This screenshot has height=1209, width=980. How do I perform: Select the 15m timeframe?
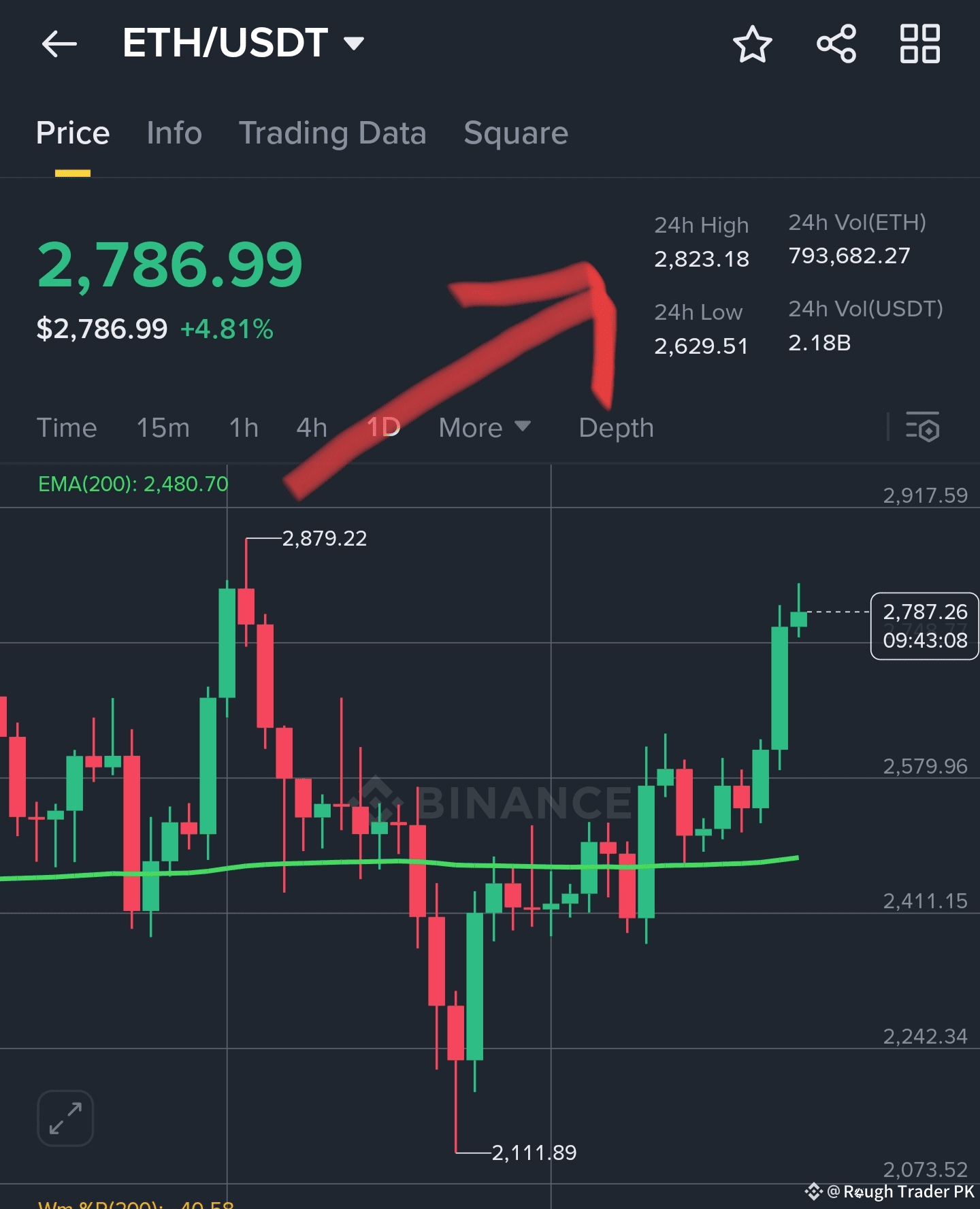163,428
